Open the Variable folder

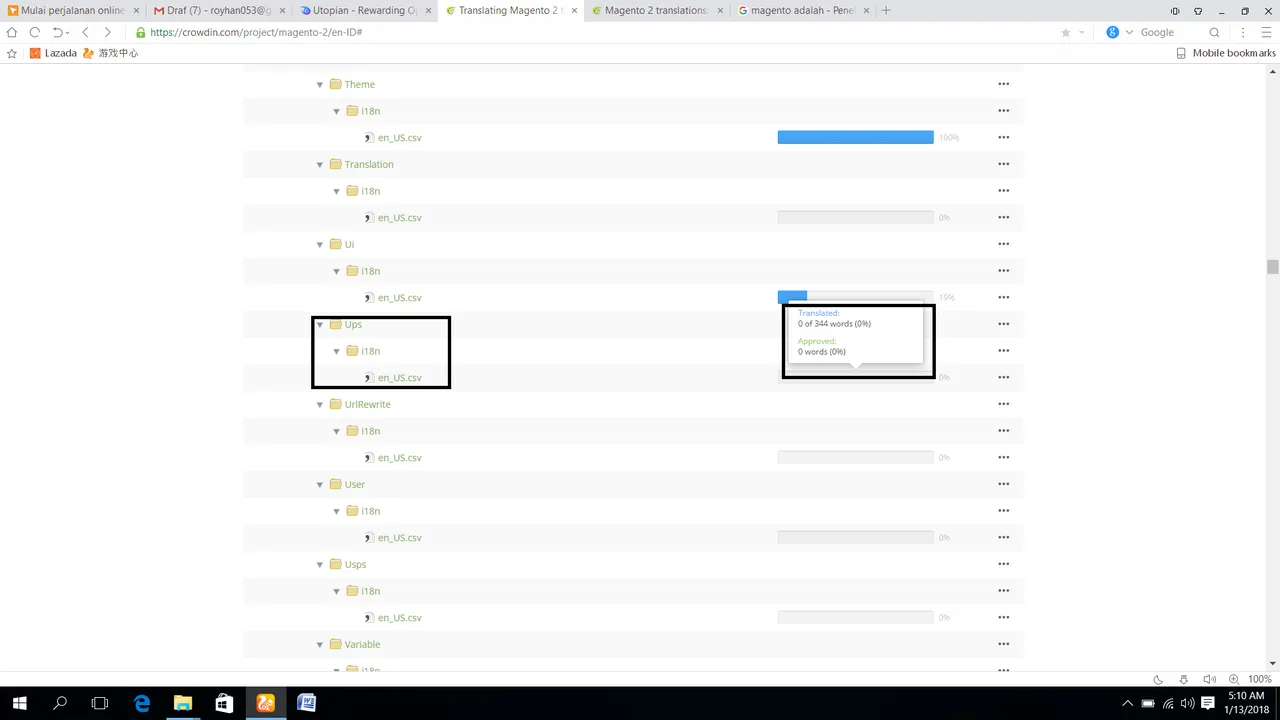(362, 644)
